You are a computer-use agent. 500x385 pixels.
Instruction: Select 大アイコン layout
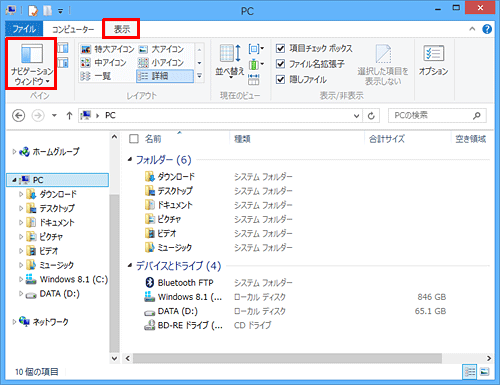pyautogui.click(x=161, y=49)
